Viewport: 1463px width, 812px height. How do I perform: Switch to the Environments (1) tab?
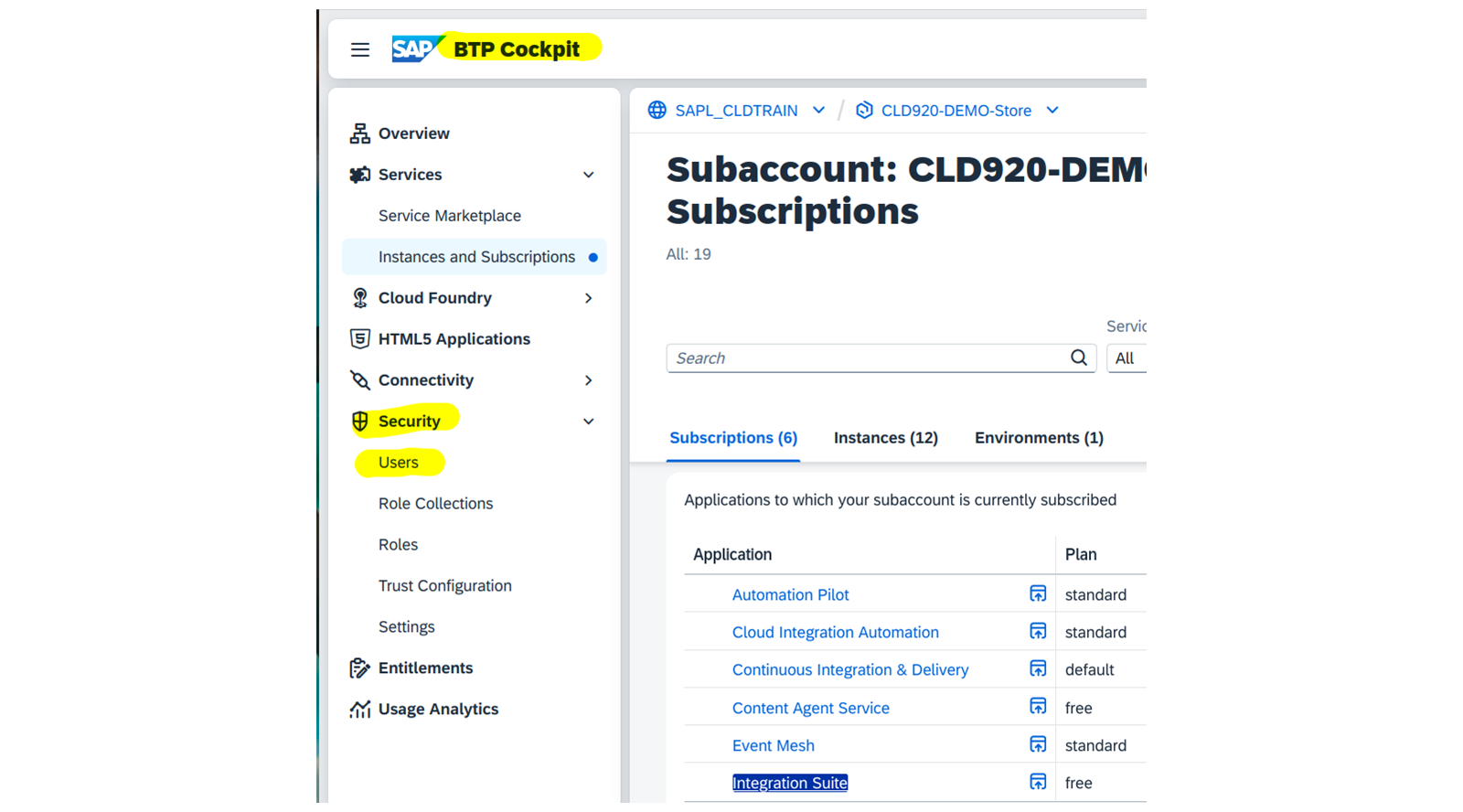coord(1039,438)
